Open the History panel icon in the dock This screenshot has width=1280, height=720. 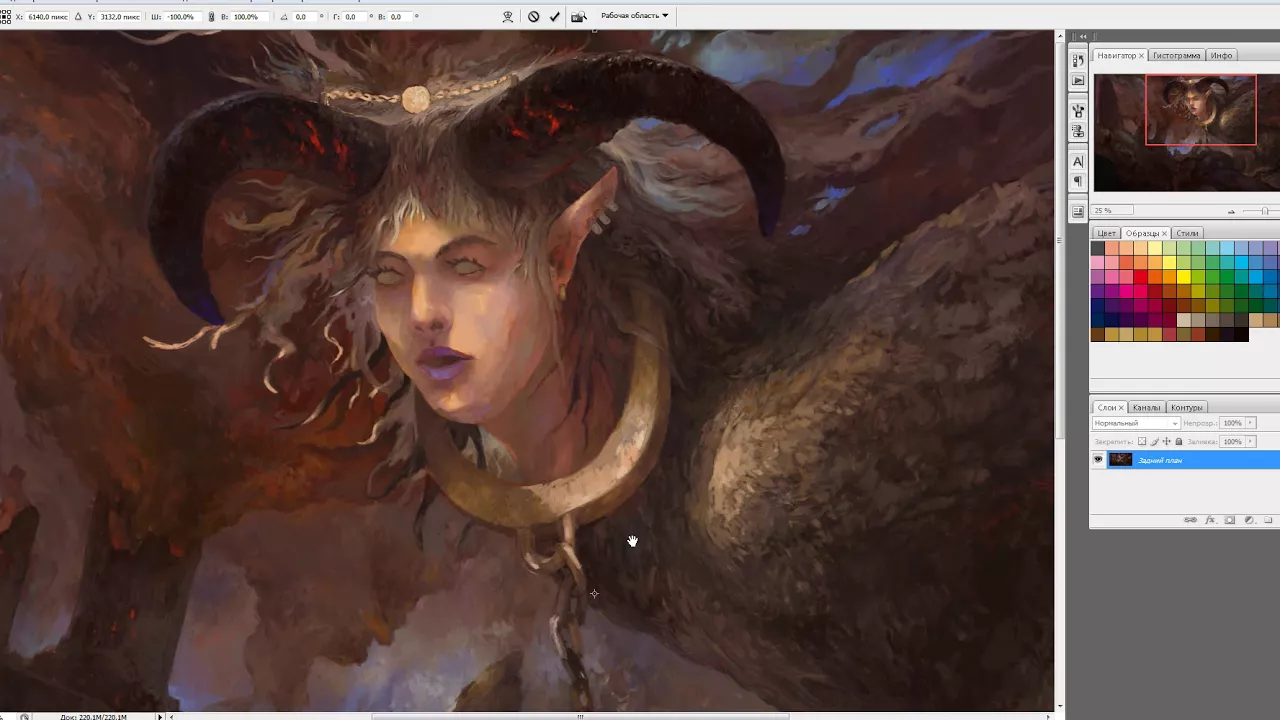point(1077,61)
